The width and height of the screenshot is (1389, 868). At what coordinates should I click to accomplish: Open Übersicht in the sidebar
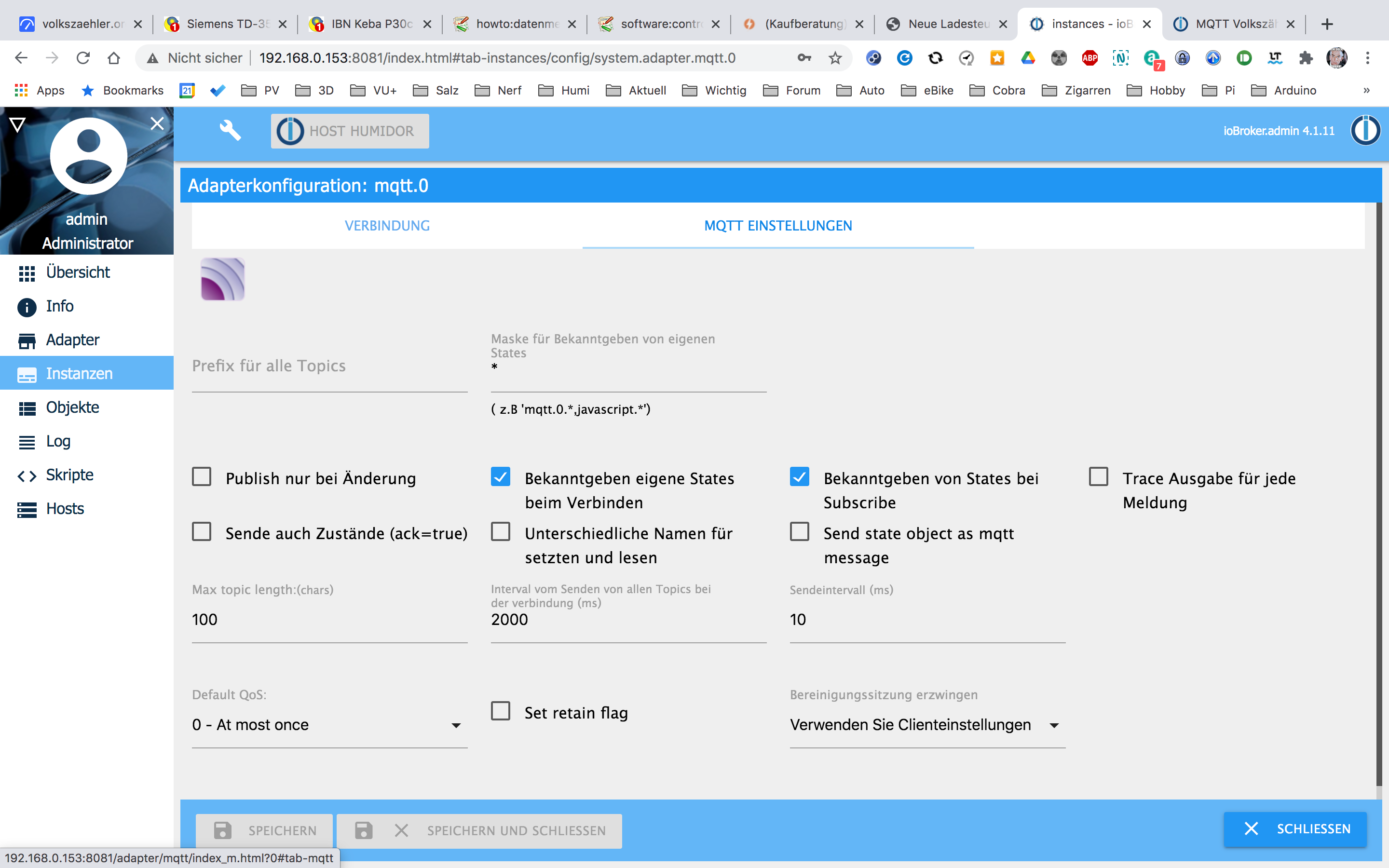[87, 272]
